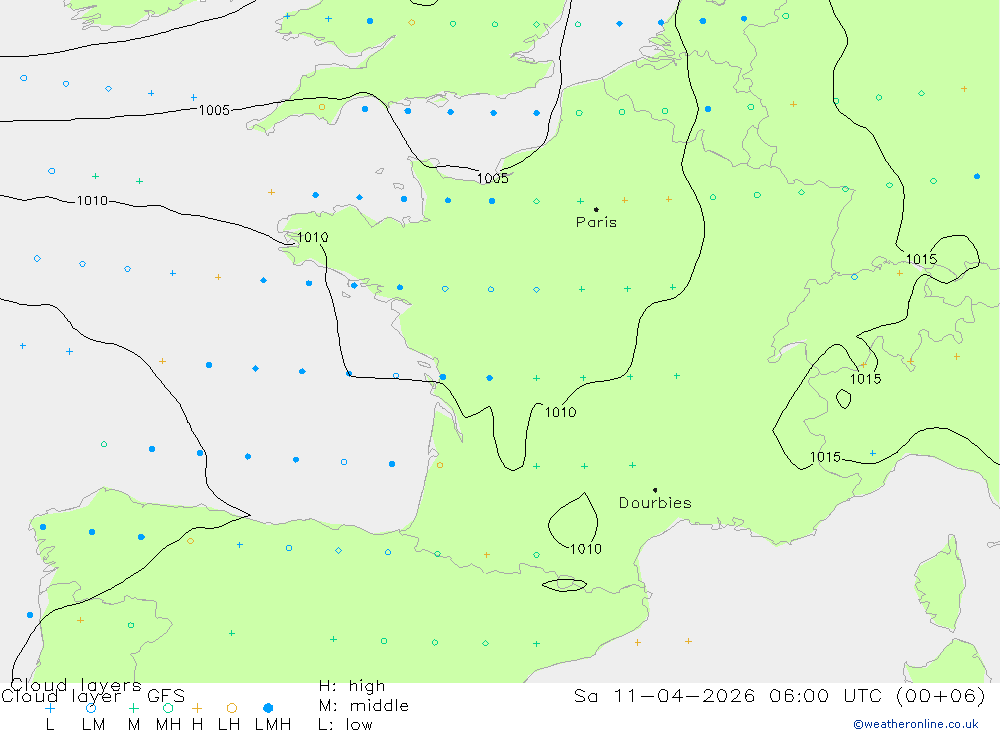The image size is (1000, 733).
Task: Click the 'LM' legend label text
Action: [x=93, y=725]
